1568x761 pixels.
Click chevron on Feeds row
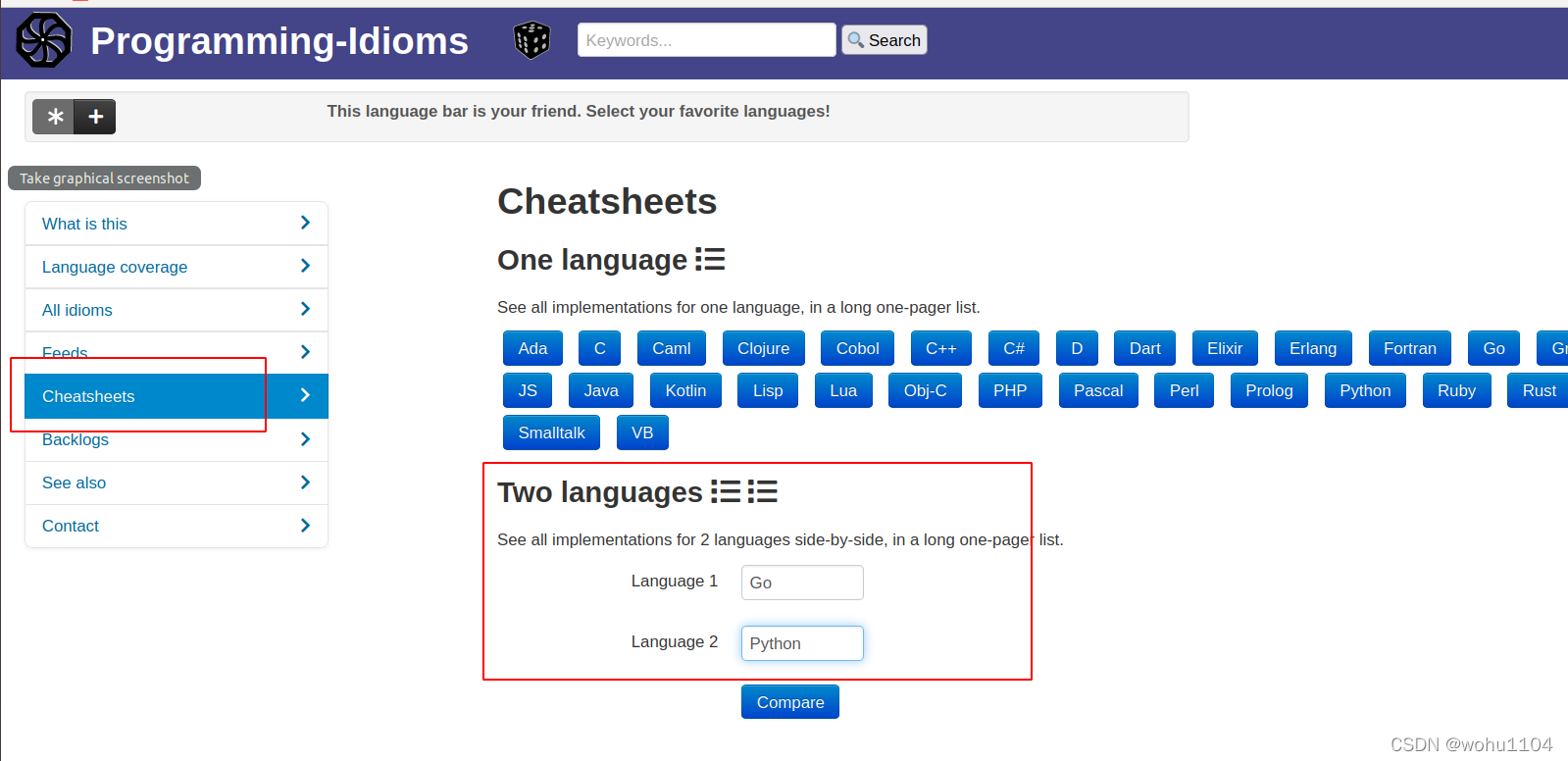tap(305, 352)
